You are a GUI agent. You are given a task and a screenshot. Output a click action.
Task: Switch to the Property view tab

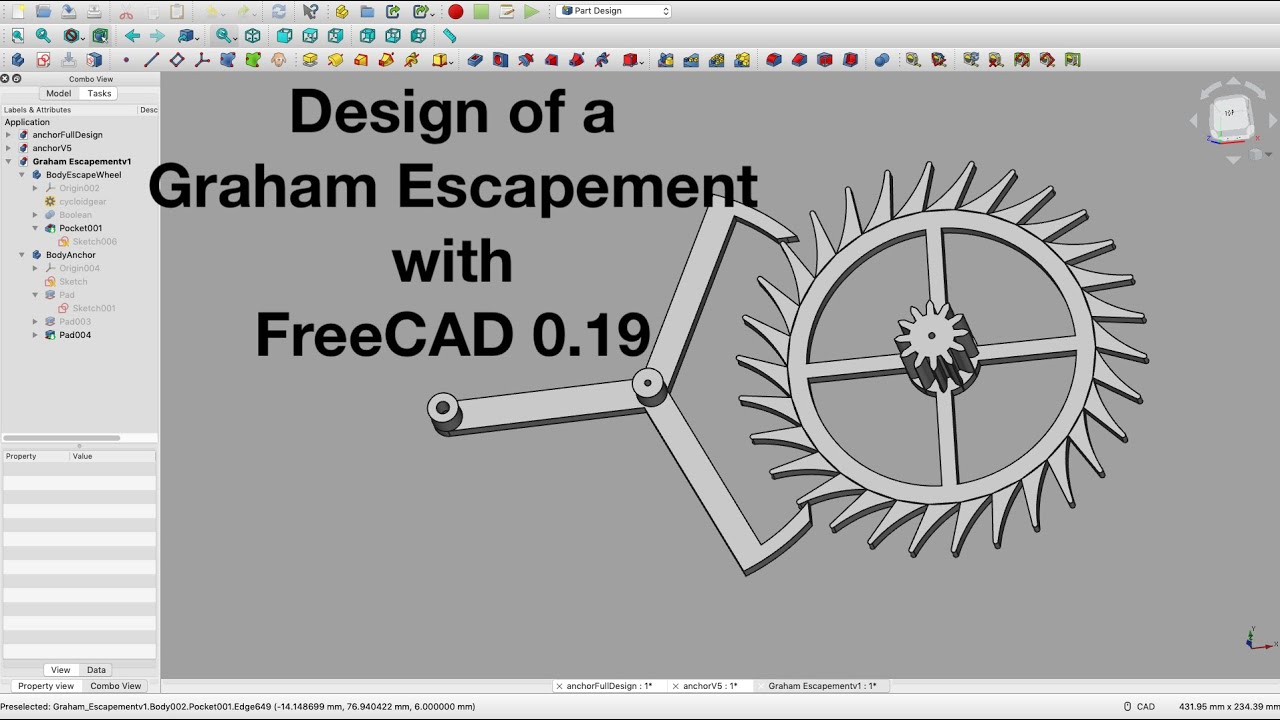pyautogui.click(x=46, y=686)
